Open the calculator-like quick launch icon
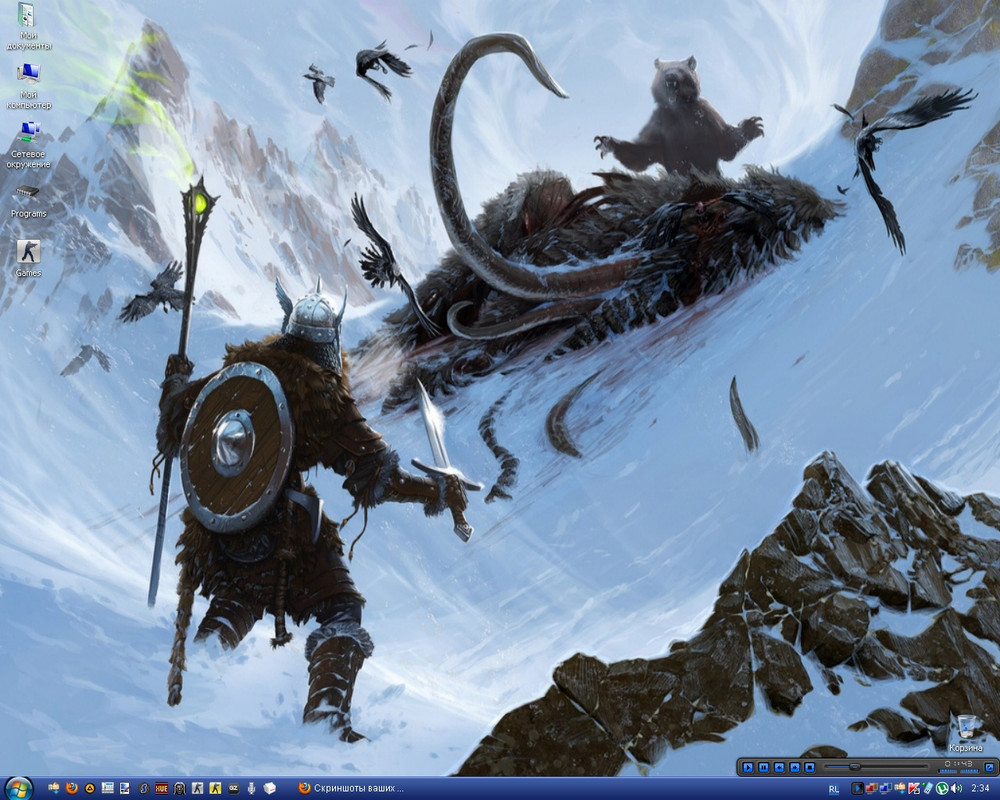 pyautogui.click(x=107, y=788)
